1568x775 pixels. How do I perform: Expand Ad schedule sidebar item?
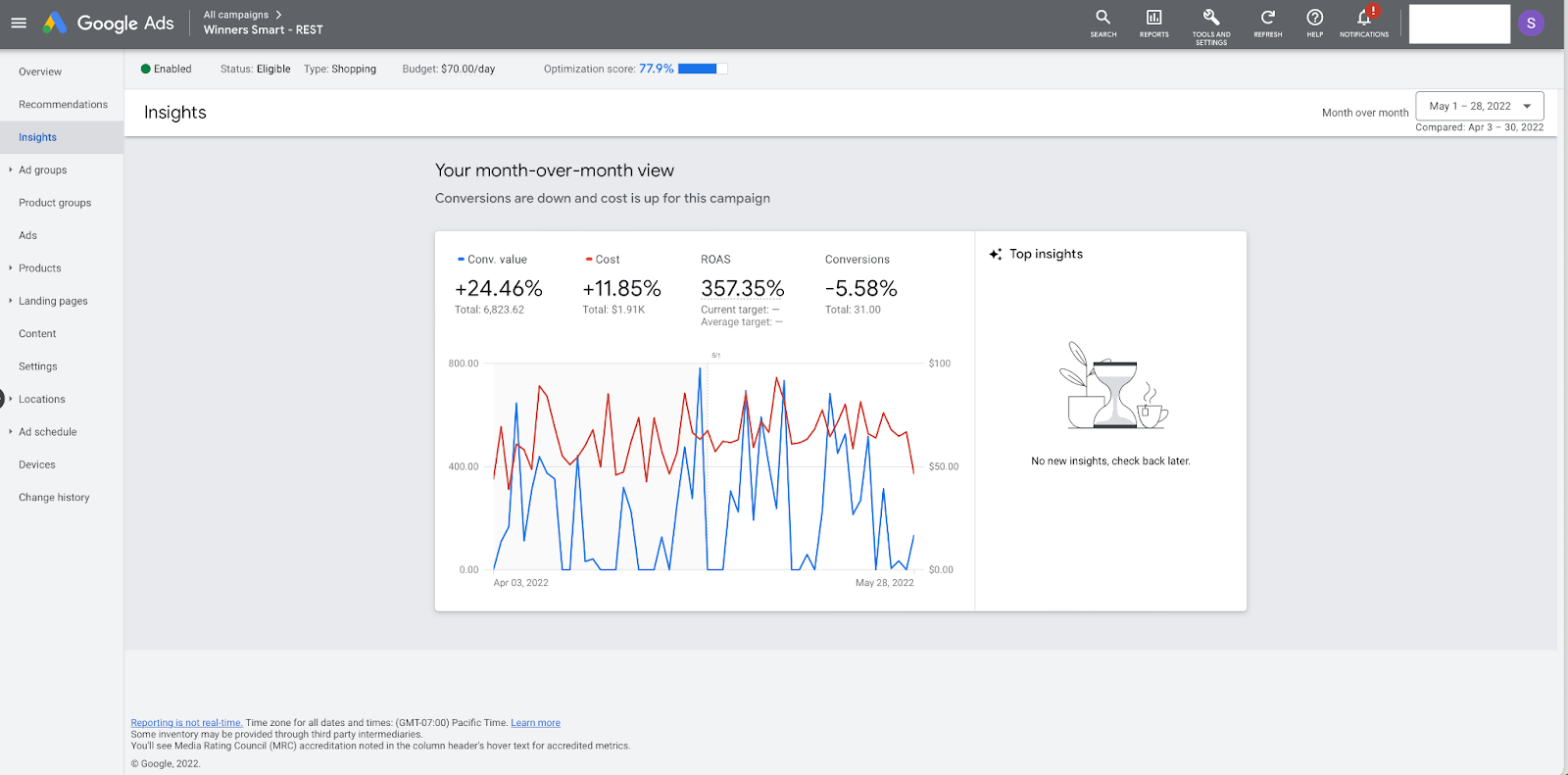tap(47, 432)
